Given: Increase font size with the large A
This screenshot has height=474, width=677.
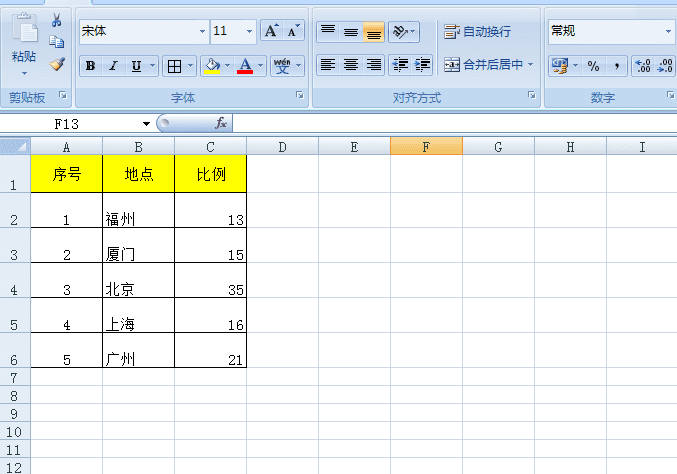Looking at the screenshot, I should click(271, 31).
